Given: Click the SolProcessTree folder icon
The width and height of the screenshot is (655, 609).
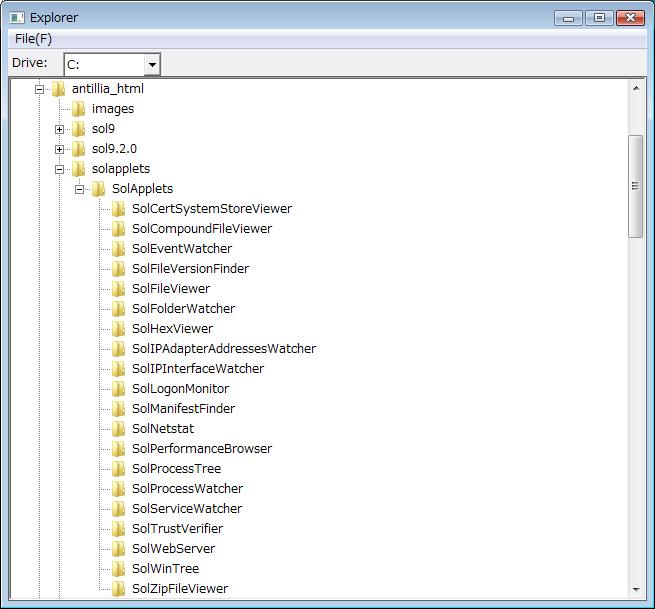Looking at the screenshot, I should tap(118, 469).
